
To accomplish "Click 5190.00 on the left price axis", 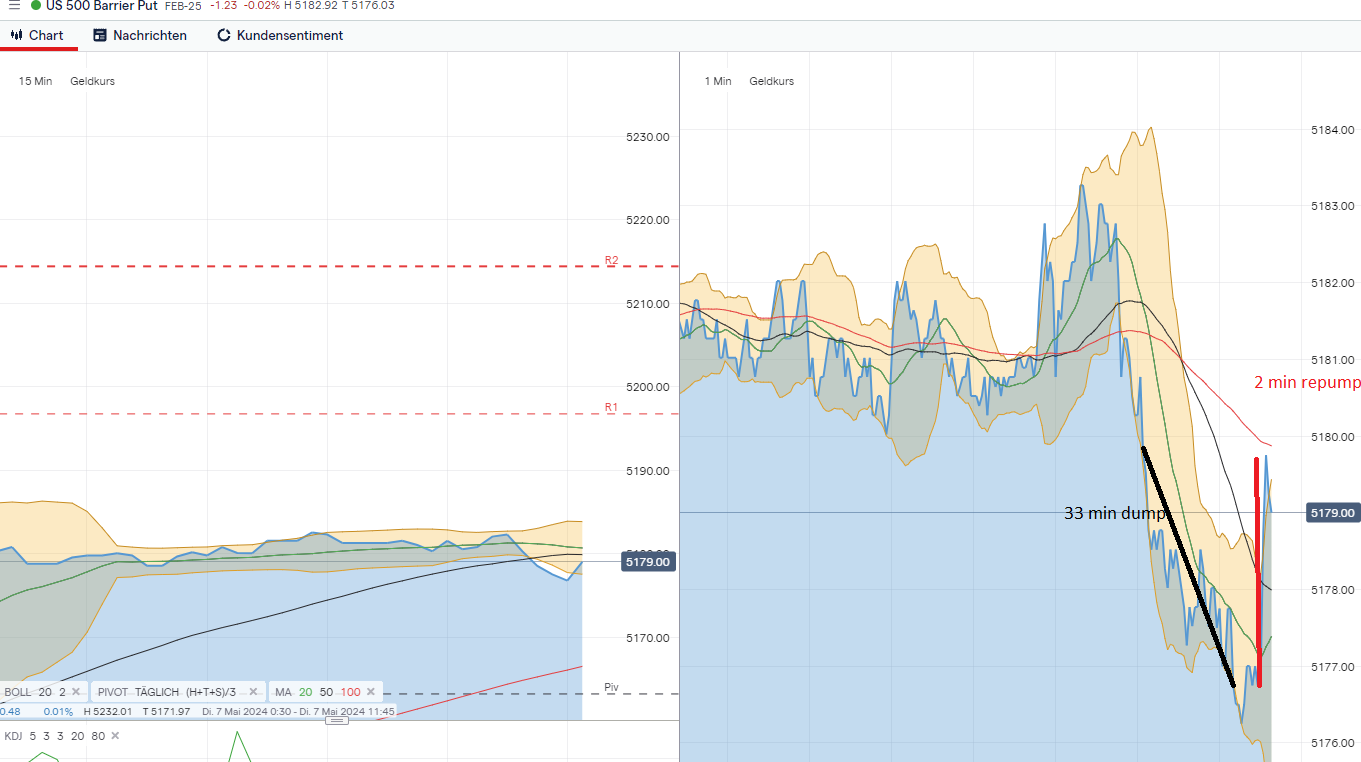I will (648, 471).
